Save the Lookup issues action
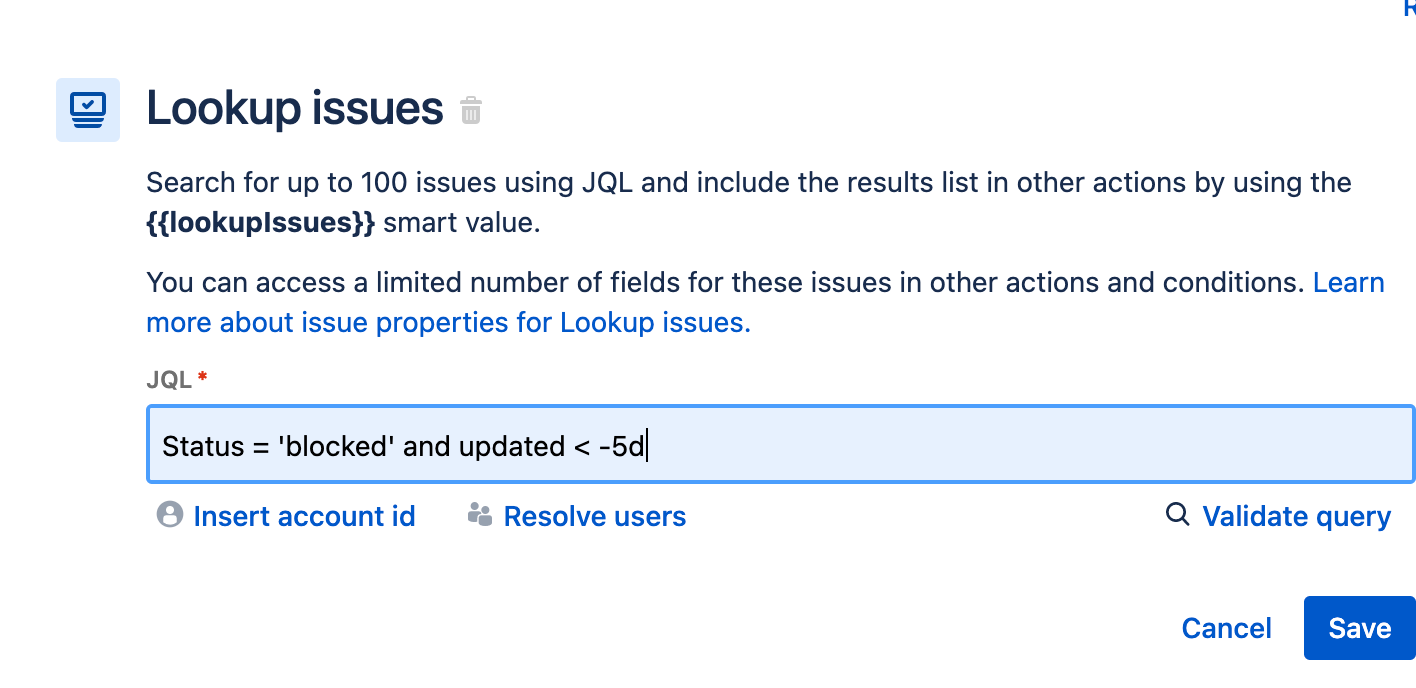Viewport: 1416px width, 688px height. [1359, 628]
